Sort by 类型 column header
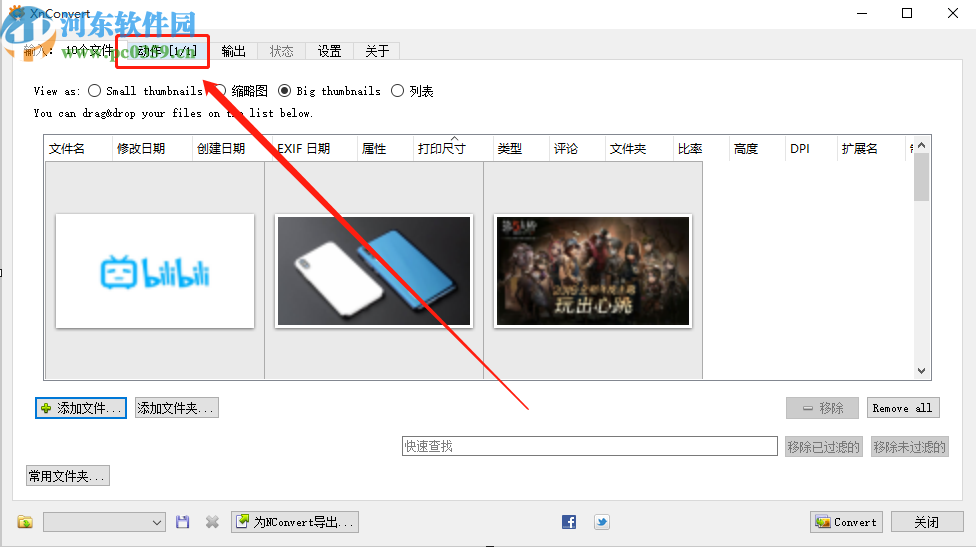 pos(521,149)
